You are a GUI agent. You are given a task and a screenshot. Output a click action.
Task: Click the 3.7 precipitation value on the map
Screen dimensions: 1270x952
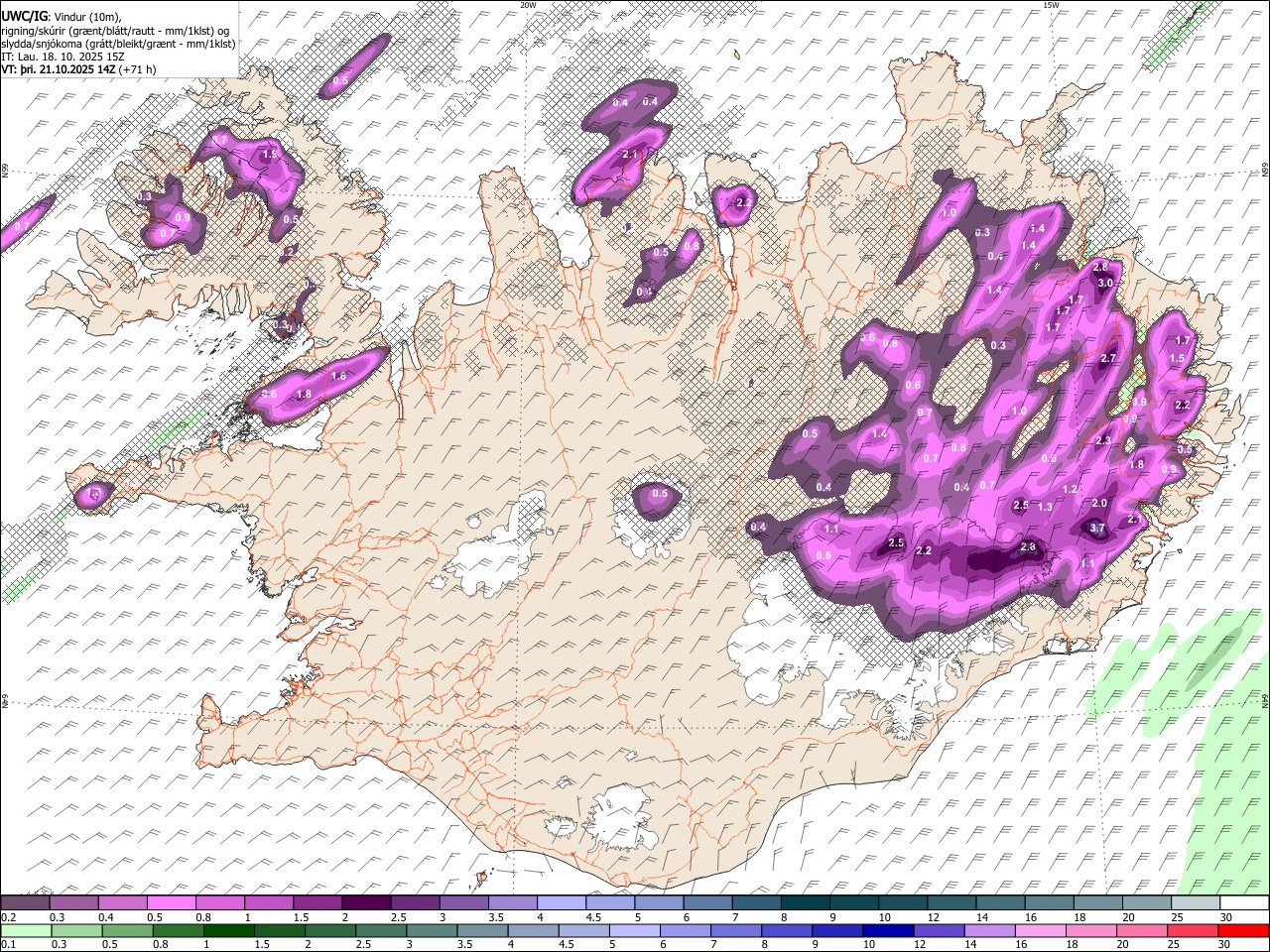coord(1097,529)
